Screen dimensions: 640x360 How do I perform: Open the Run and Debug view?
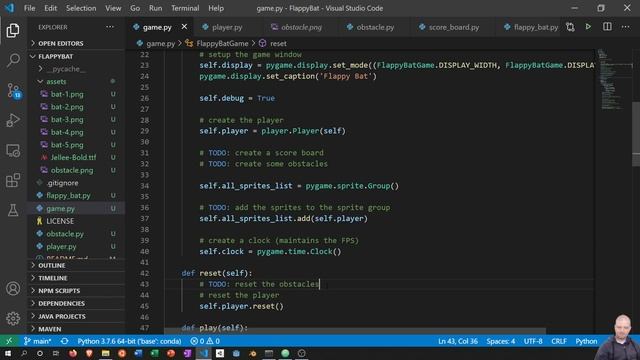pos(13,120)
